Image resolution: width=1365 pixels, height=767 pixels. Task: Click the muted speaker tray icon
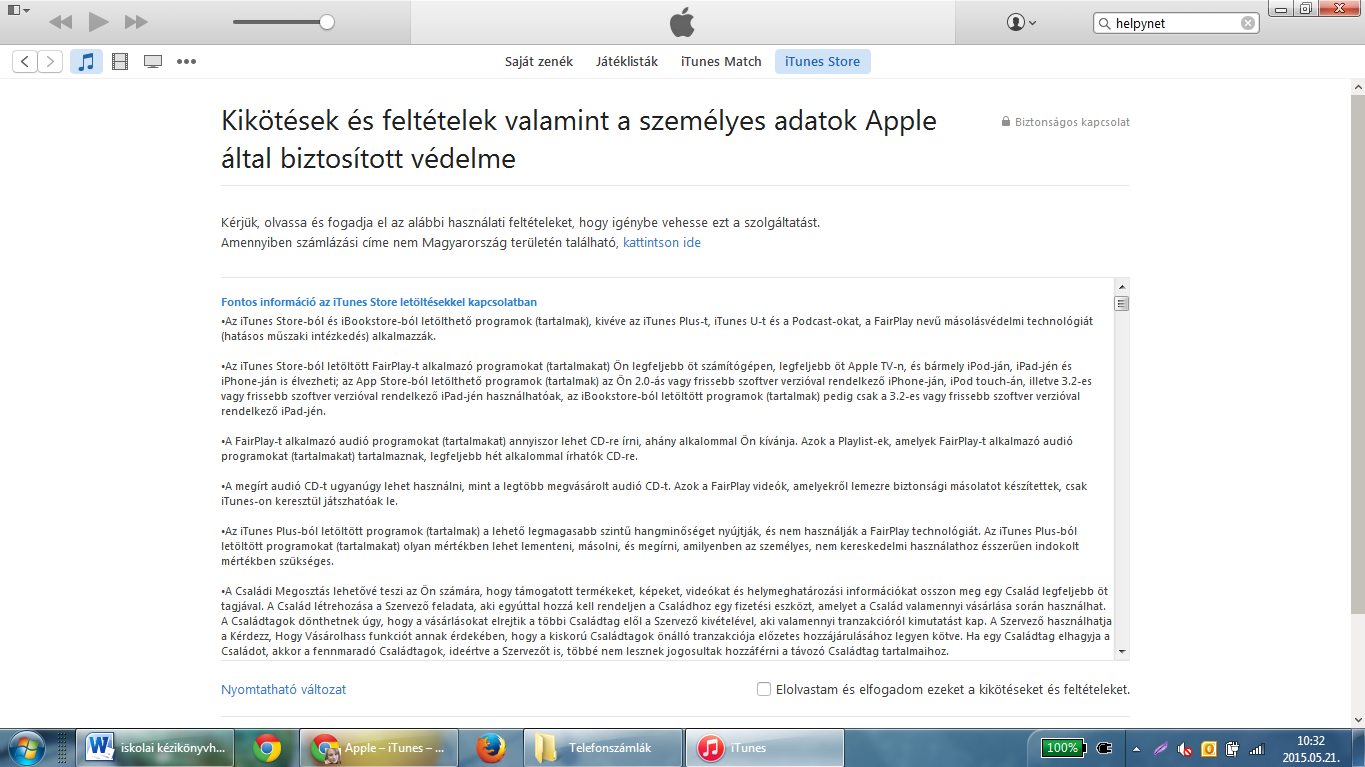coord(1185,748)
